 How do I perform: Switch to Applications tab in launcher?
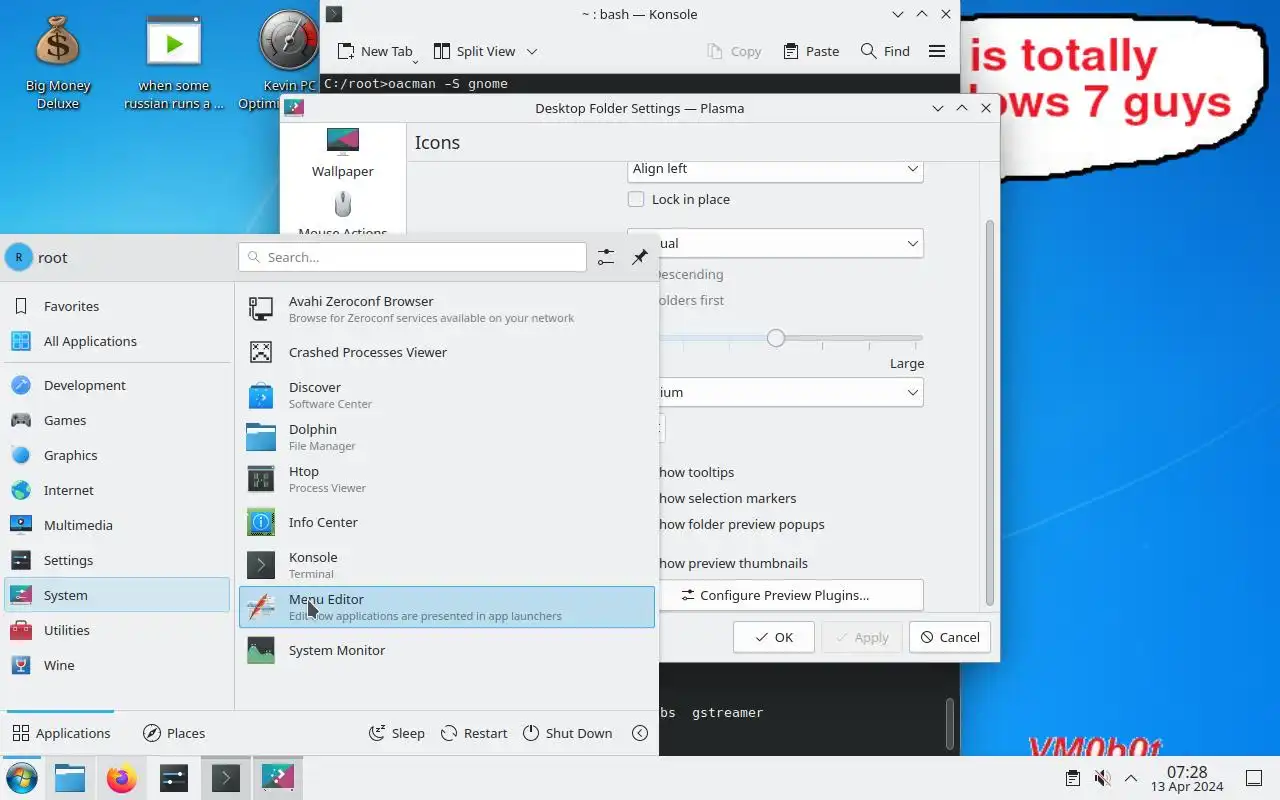[61, 733]
